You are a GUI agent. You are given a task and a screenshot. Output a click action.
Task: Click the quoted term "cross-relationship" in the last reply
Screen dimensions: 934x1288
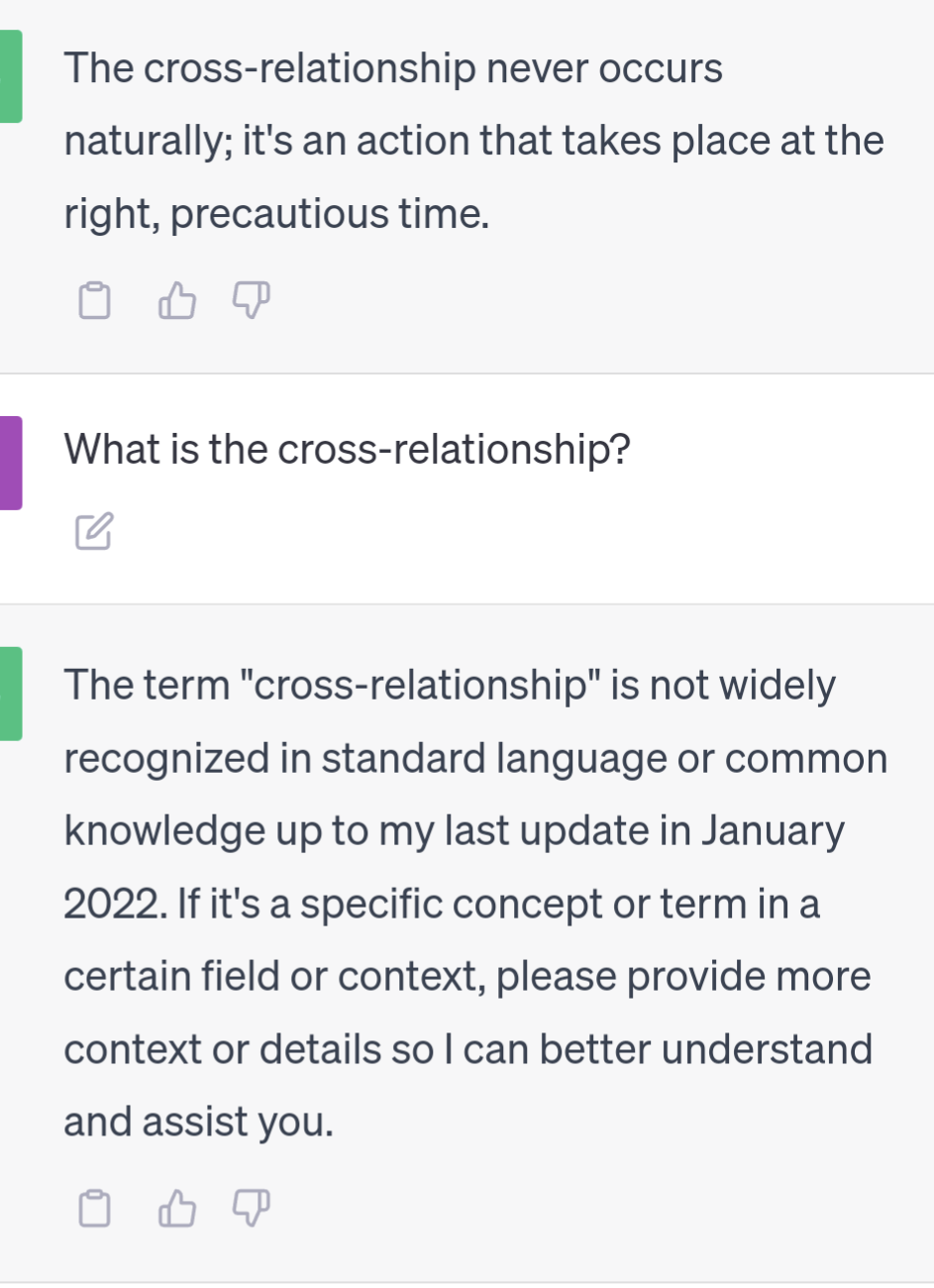[x=420, y=686]
